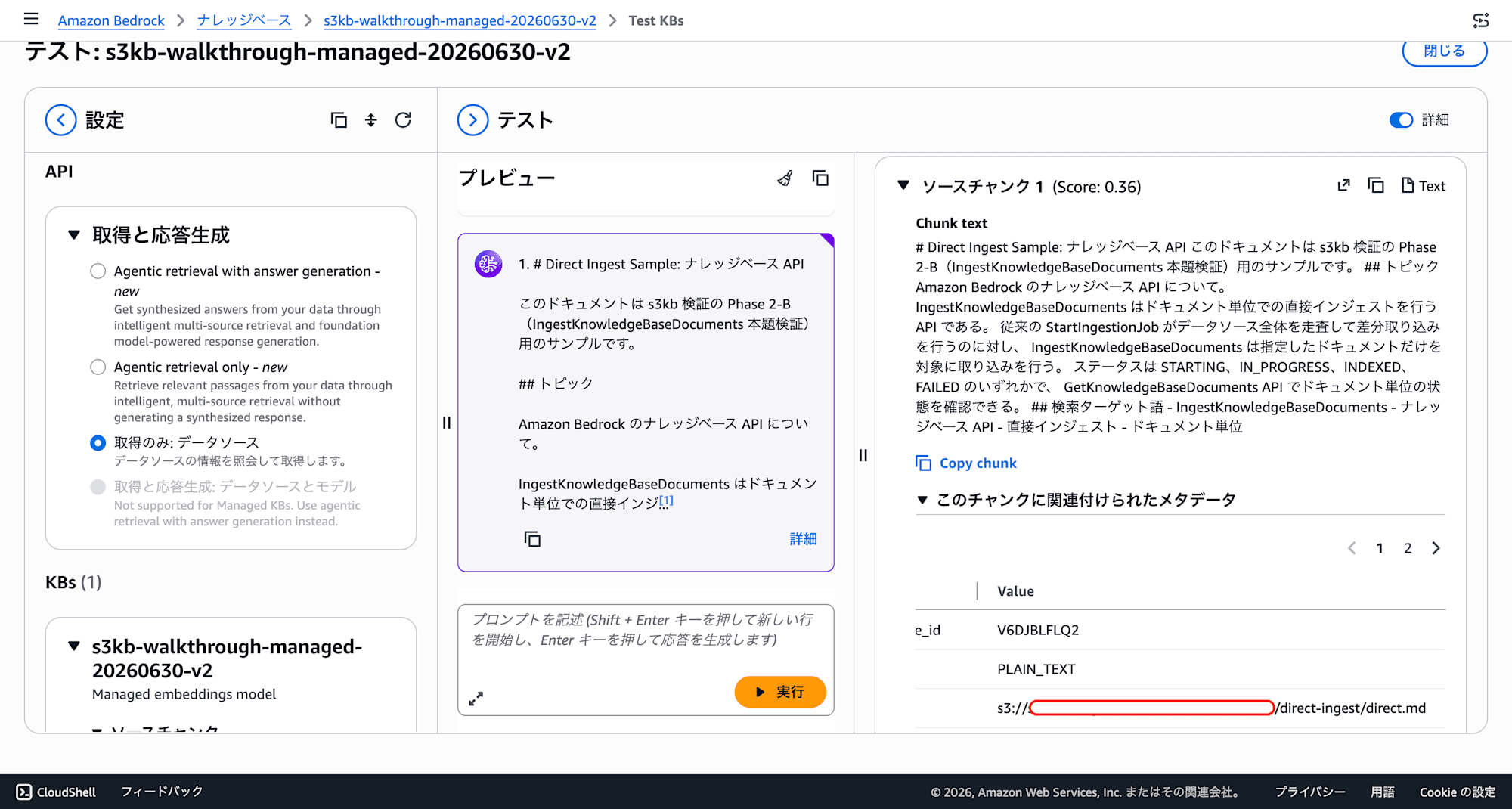Viewport: 1512px width, 809px height.
Task: Toggle the 詳細 switch on the test panel
Action: (1401, 120)
